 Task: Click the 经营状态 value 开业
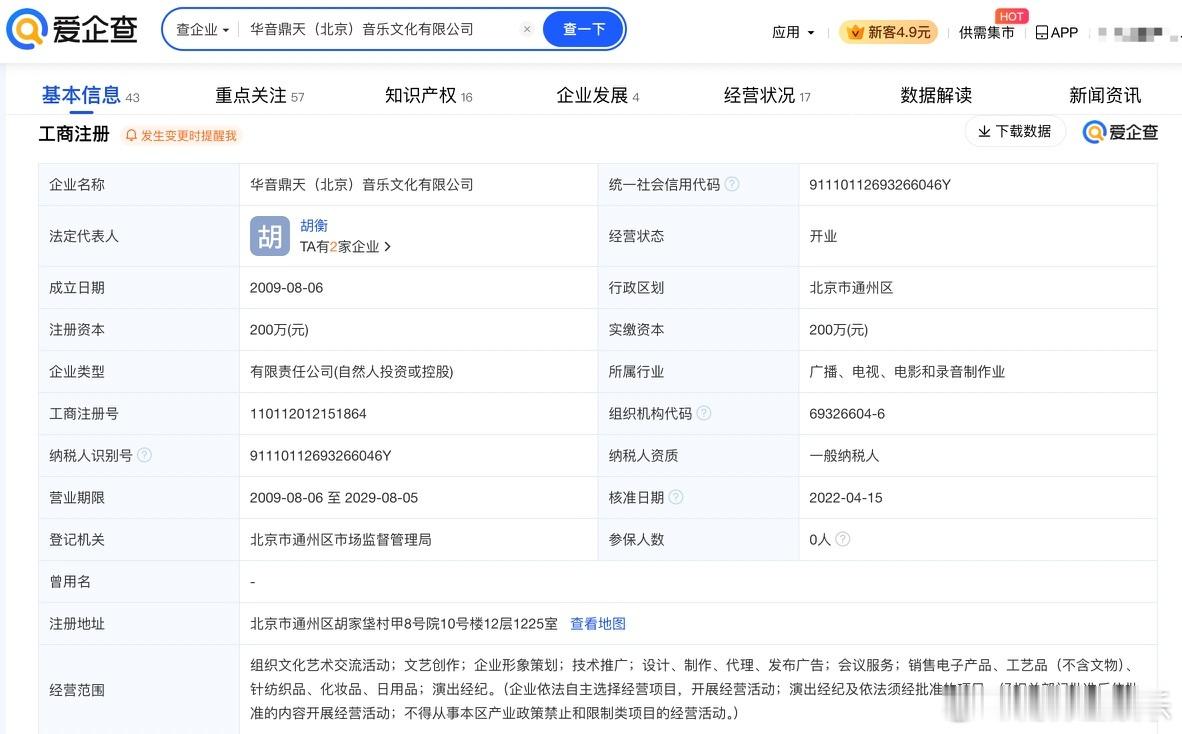pyautogui.click(x=823, y=236)
